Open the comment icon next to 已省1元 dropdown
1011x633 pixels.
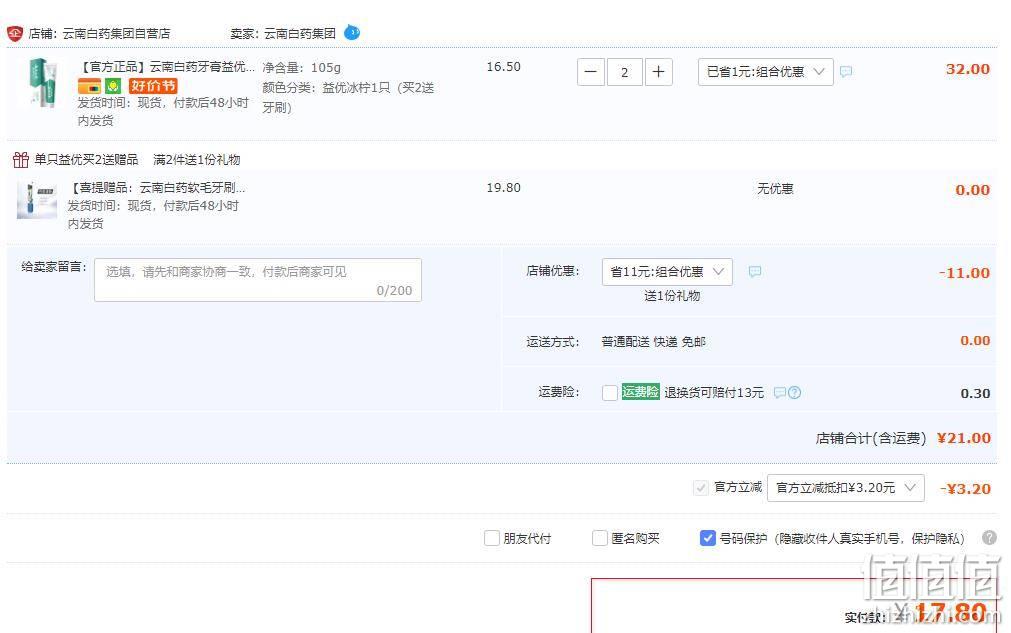pyautogui.click(x=846, y=72)
